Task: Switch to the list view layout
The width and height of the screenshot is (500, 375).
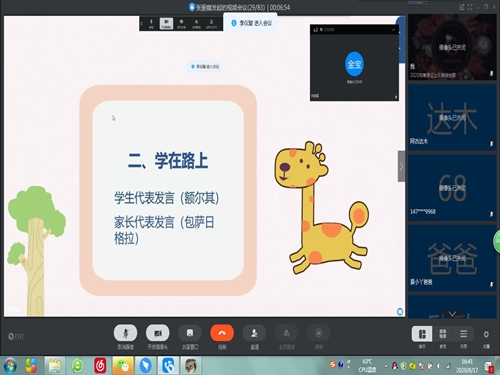Action: [463, 334]
